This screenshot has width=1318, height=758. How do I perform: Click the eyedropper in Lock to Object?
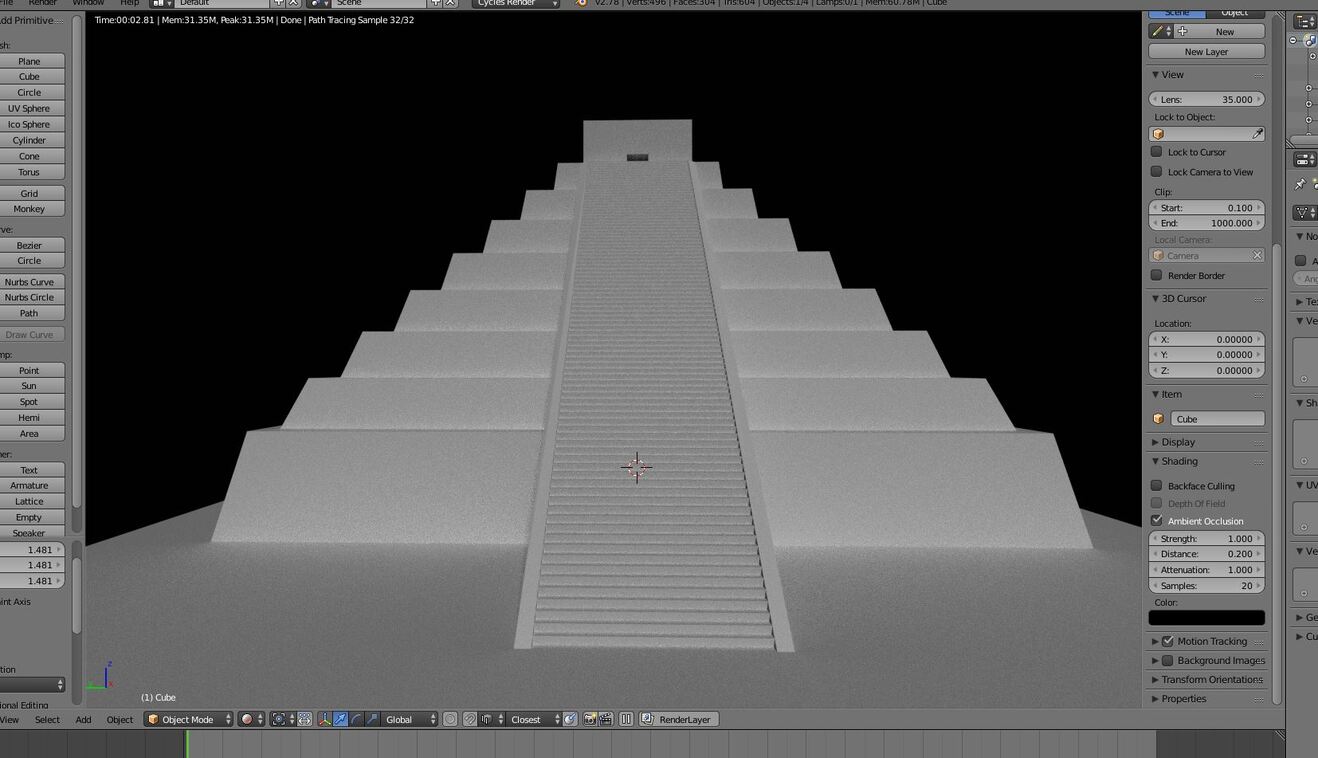pos(1257,134)
